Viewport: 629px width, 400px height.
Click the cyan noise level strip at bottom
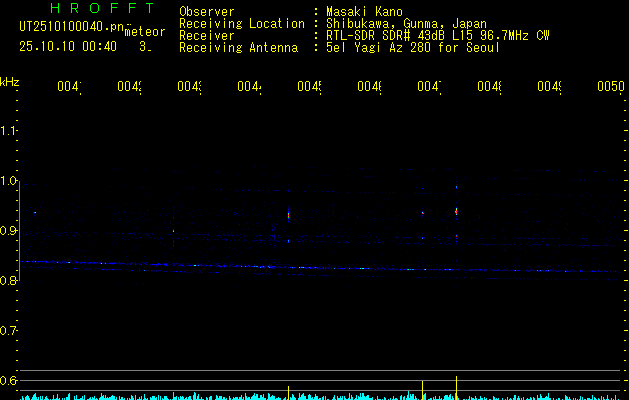(x=200, y=397)
